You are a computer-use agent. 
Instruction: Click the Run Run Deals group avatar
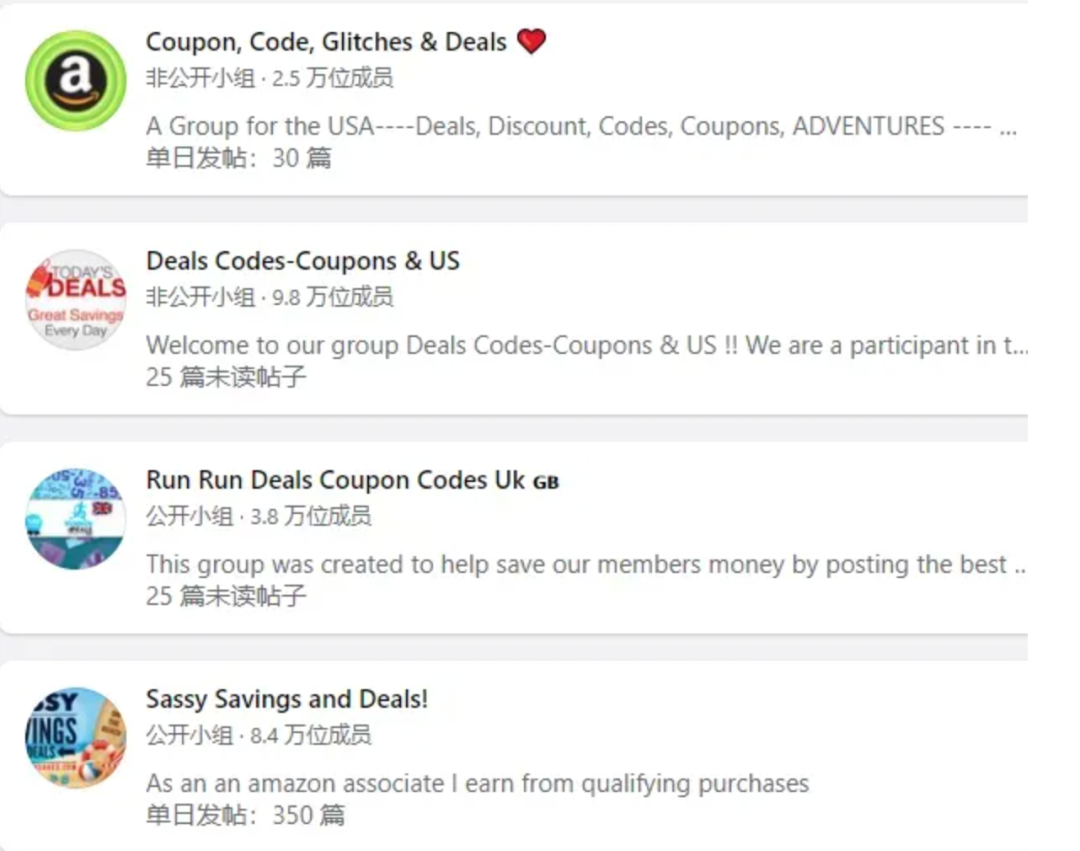click(76, 519)
